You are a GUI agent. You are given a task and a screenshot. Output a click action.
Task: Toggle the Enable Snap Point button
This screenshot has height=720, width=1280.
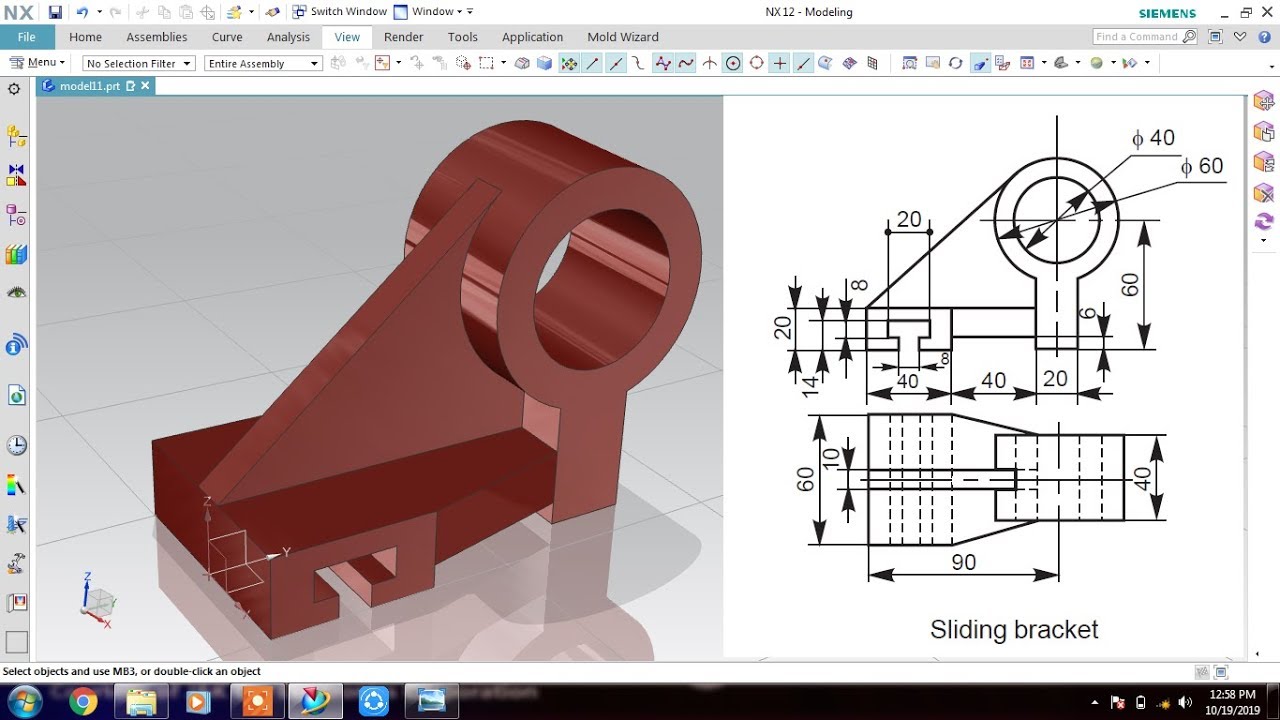point(569,63)
